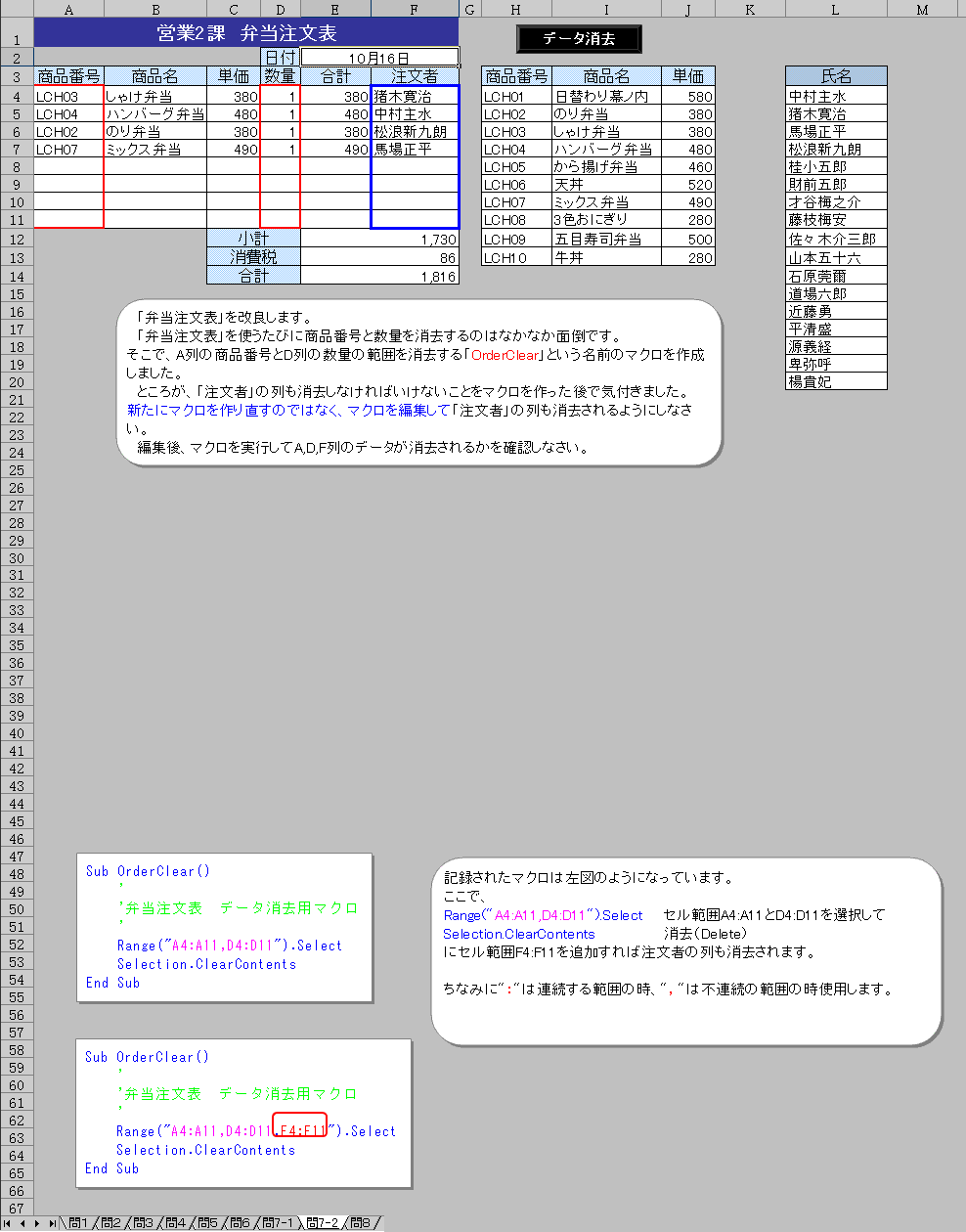
Task: Click the empty quantity cell in row 8
Action: tap(280, 167)
